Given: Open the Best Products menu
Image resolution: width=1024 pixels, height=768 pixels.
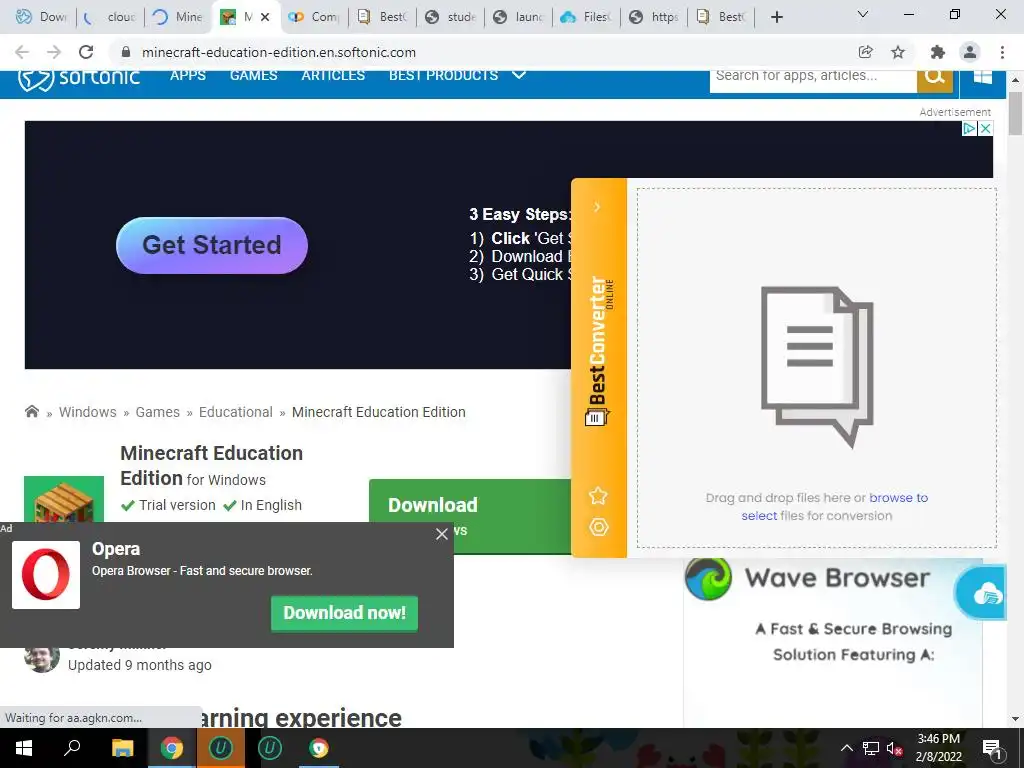Looking at the screenshot, I should (443, 75).
